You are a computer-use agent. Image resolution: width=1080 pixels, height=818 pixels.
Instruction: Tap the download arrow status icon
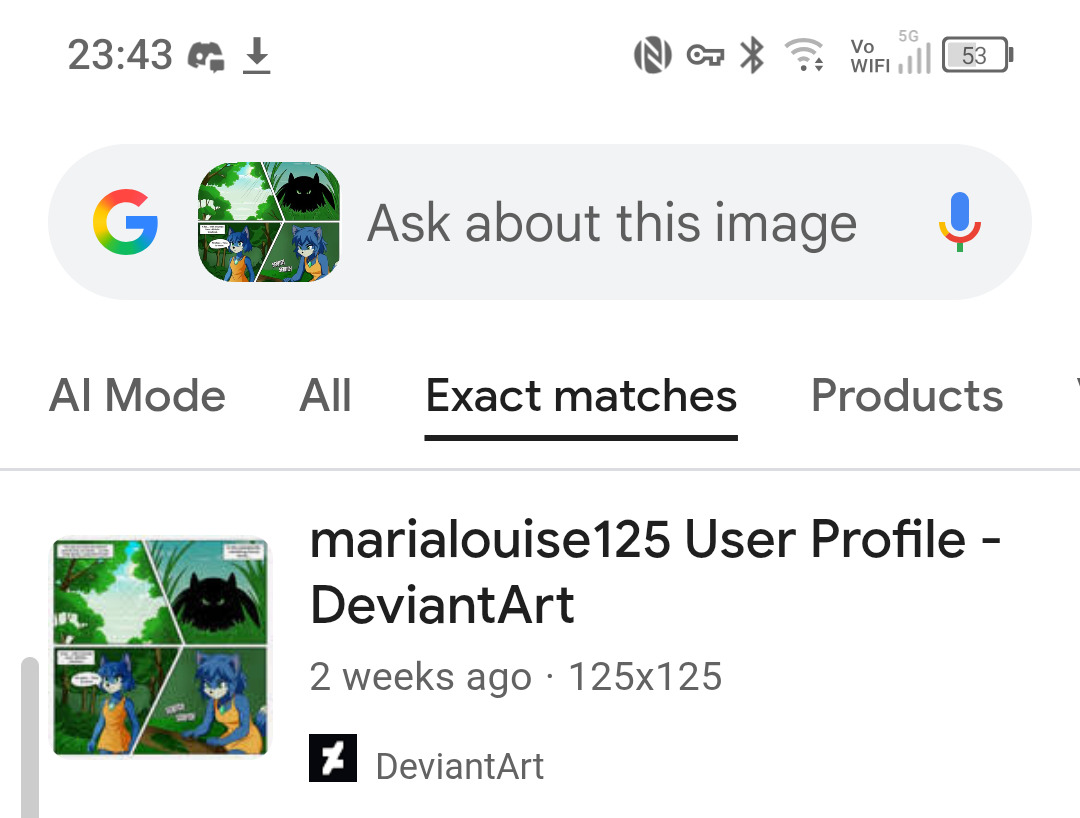click(x=257, y=55)
